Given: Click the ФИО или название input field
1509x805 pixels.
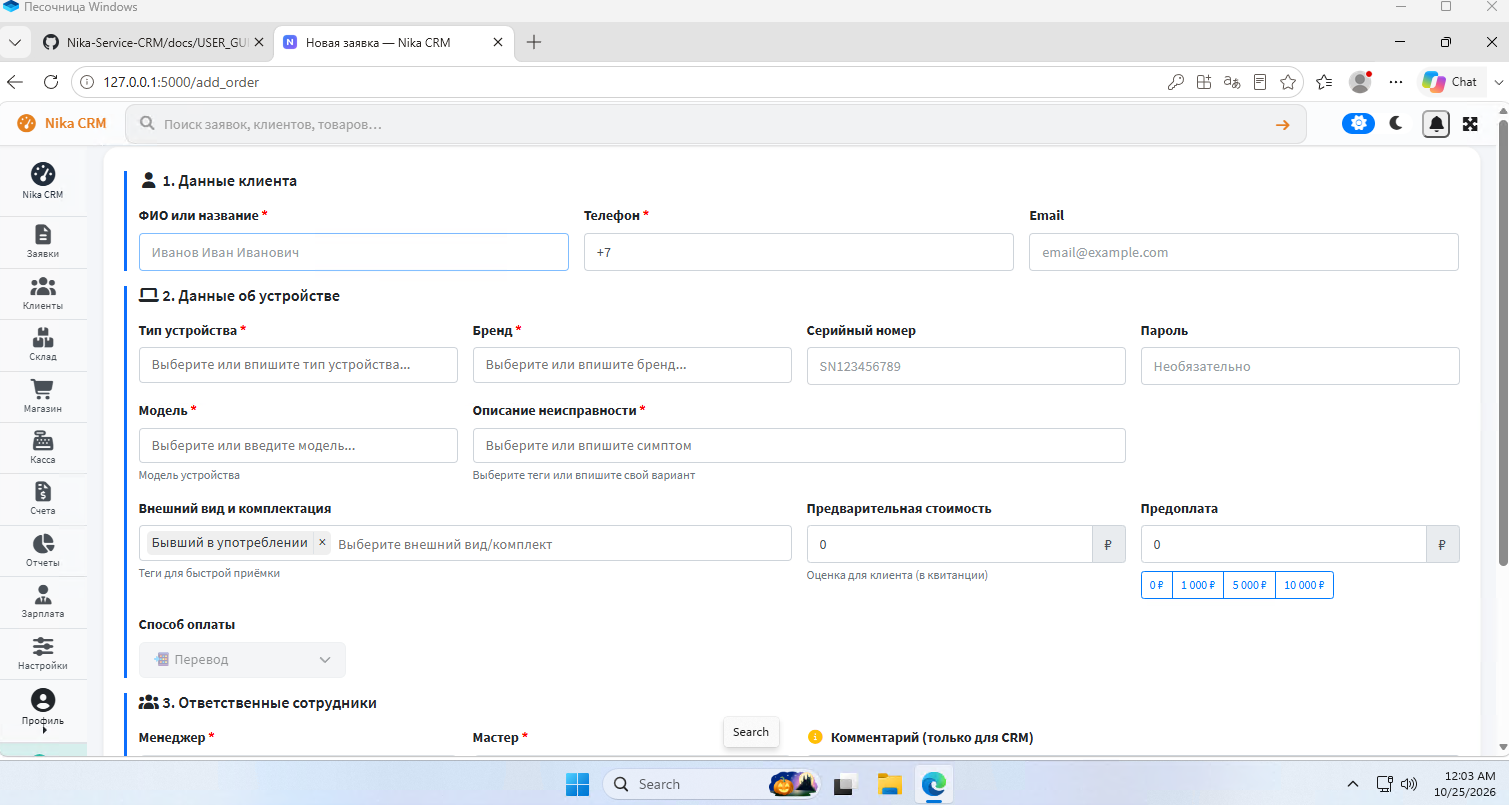Looking at the screenshot, I should pyautogui.click(x=354, y=252).
